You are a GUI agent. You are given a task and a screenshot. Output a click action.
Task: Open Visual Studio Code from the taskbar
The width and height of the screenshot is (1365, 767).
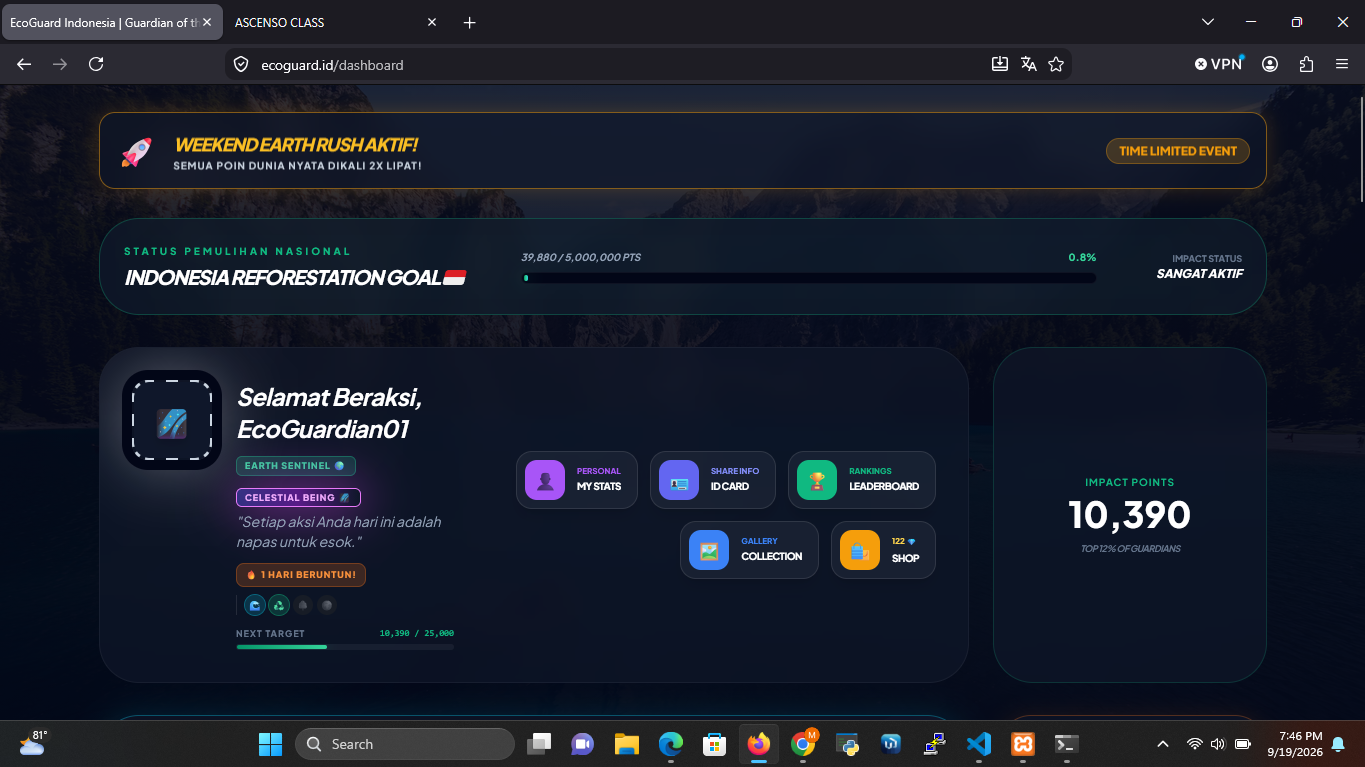coord(979,744)
